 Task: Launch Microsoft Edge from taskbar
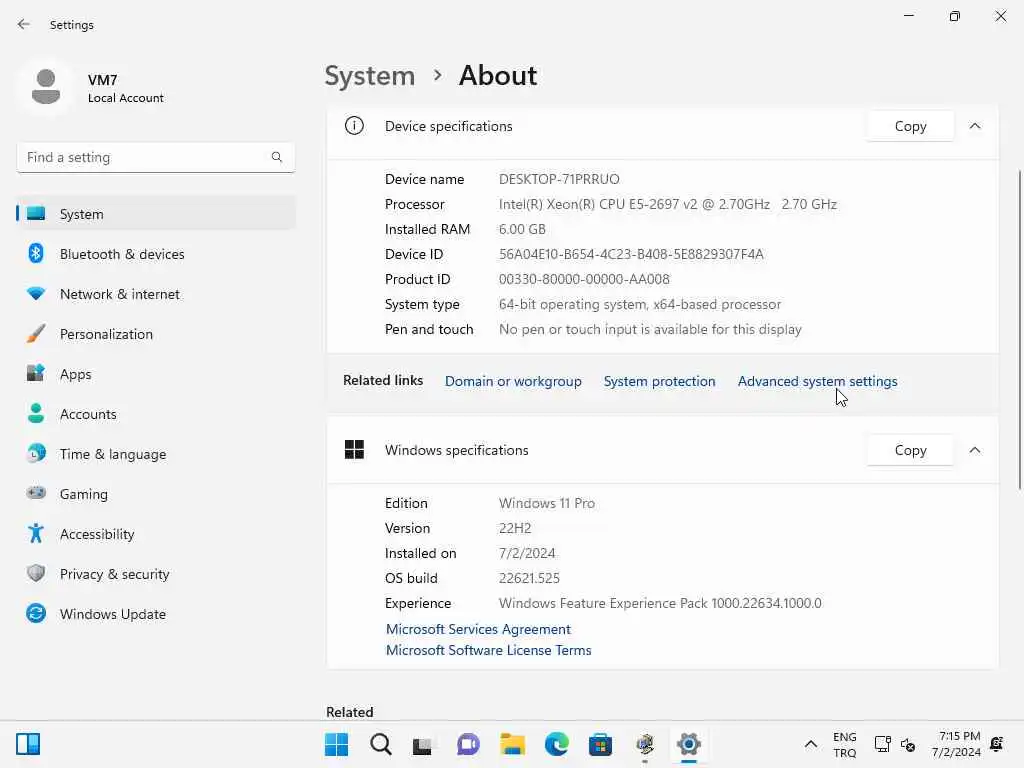coord(556,744)
